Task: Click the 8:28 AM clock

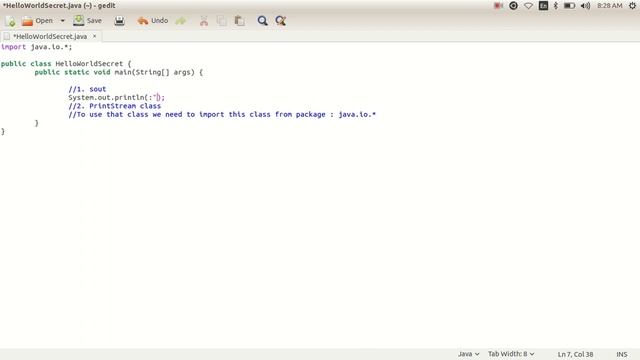Action: click(x=610, y=6)
